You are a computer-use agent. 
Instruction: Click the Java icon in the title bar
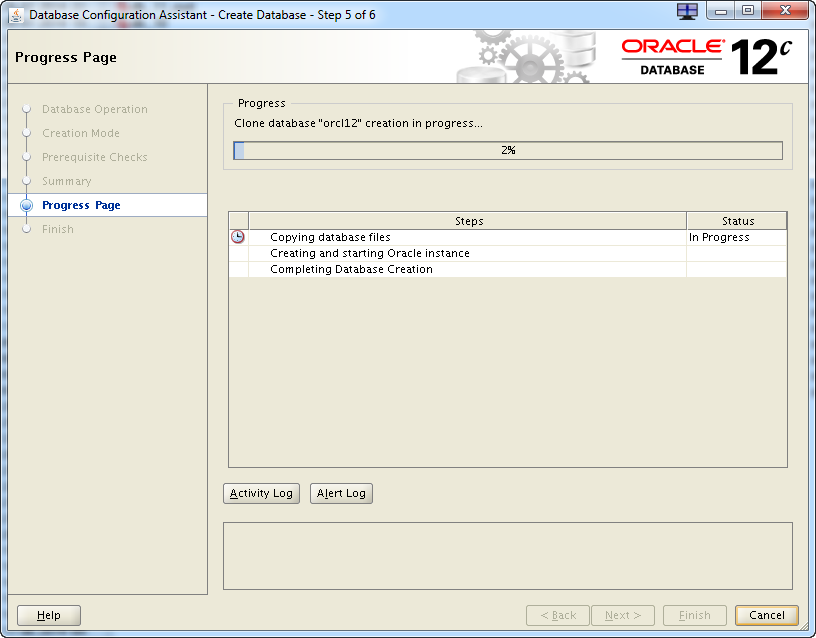(x=16, y=15)
